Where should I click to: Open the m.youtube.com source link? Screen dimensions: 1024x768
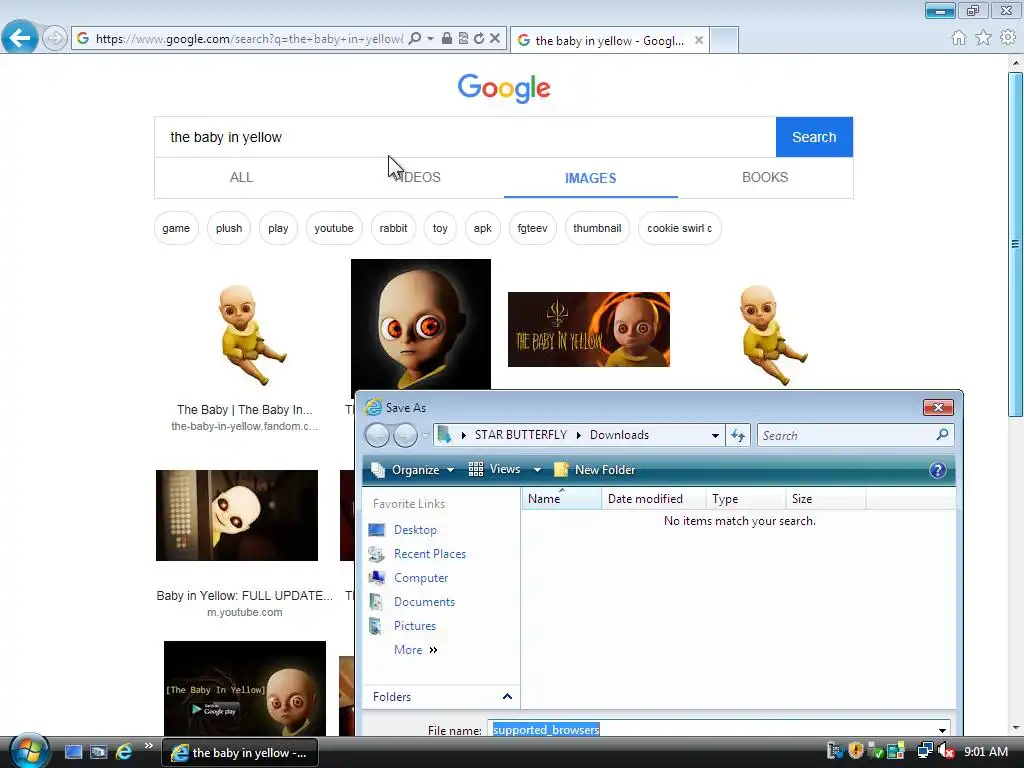245,613
